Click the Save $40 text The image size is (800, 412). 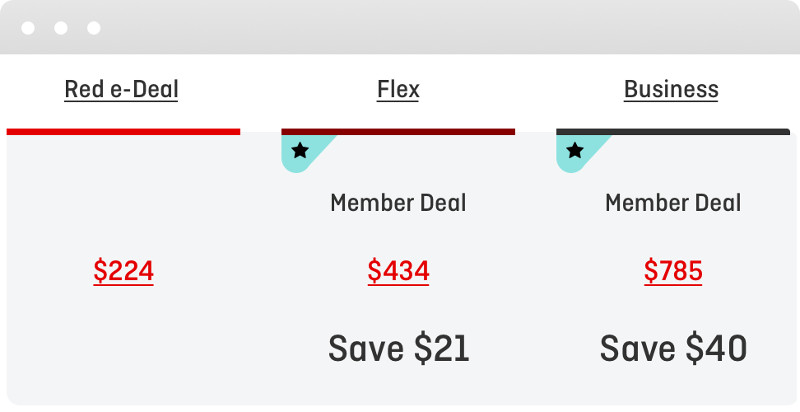673,349
